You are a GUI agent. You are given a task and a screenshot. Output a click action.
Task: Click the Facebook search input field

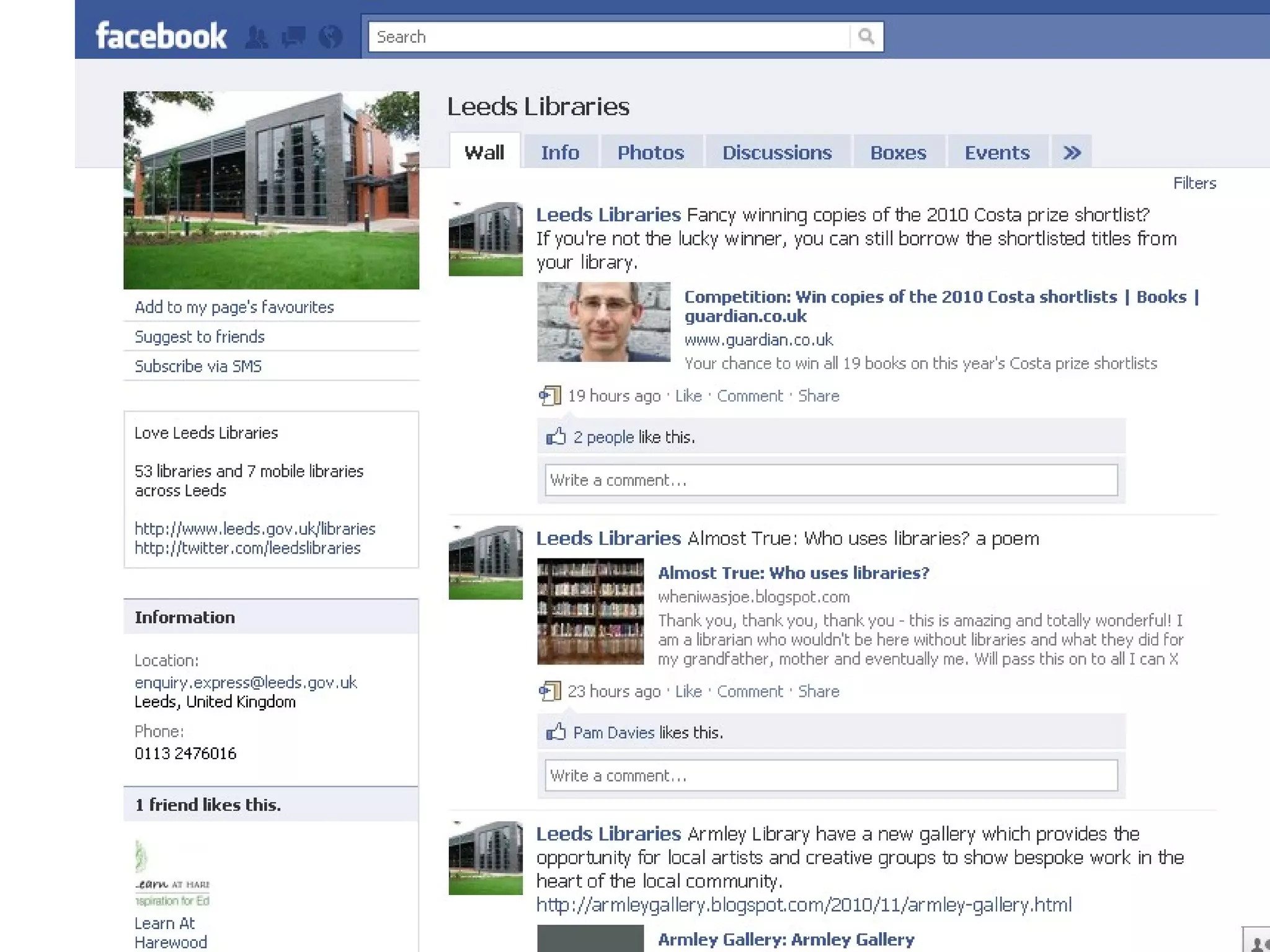pos(608,37)
